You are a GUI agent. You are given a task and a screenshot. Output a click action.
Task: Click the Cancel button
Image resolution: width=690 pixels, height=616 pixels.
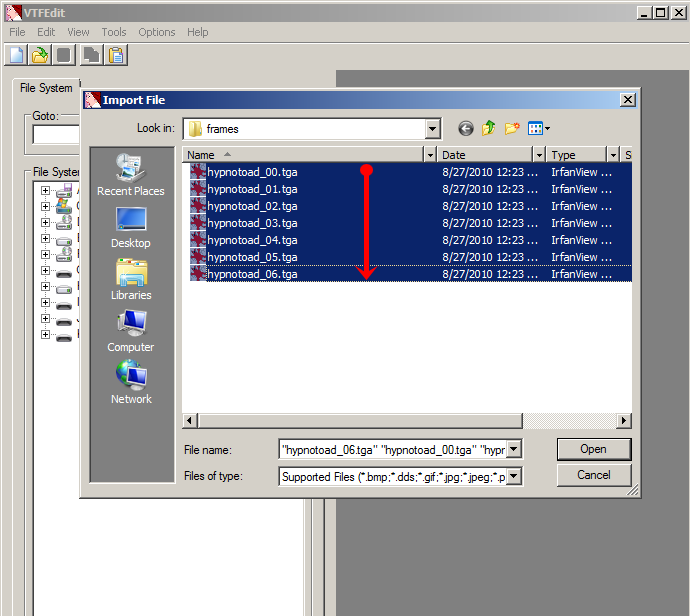click(594, 475)
